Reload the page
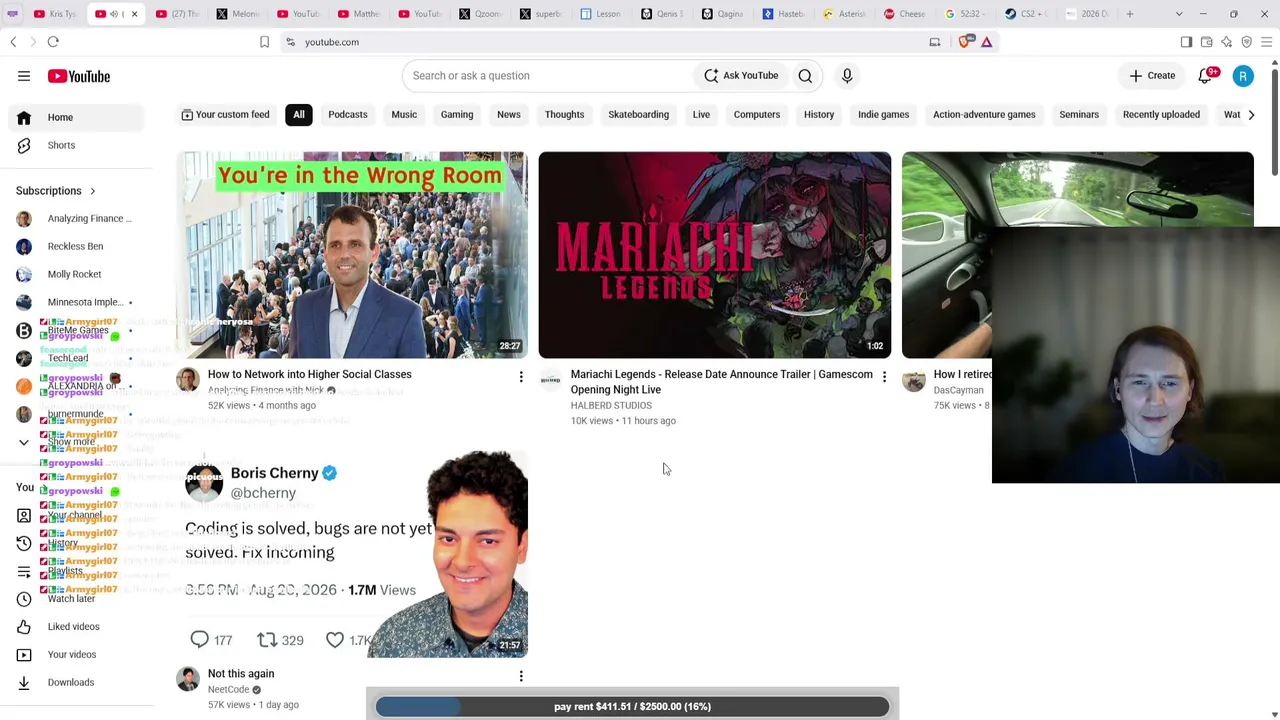1280x720 pixels. point(53,42)
